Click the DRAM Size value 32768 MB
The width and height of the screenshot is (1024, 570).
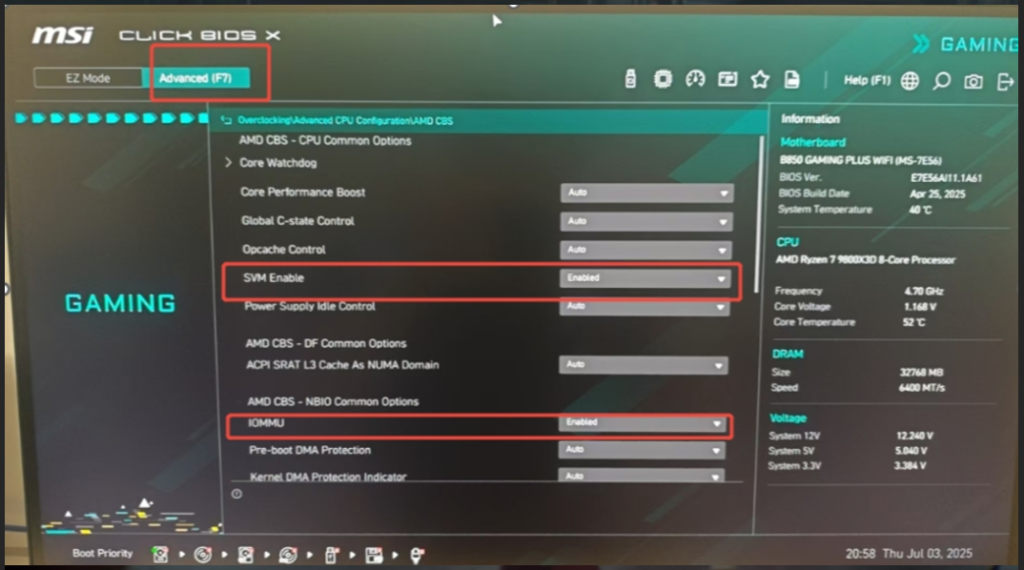click(x=921, y=372)
